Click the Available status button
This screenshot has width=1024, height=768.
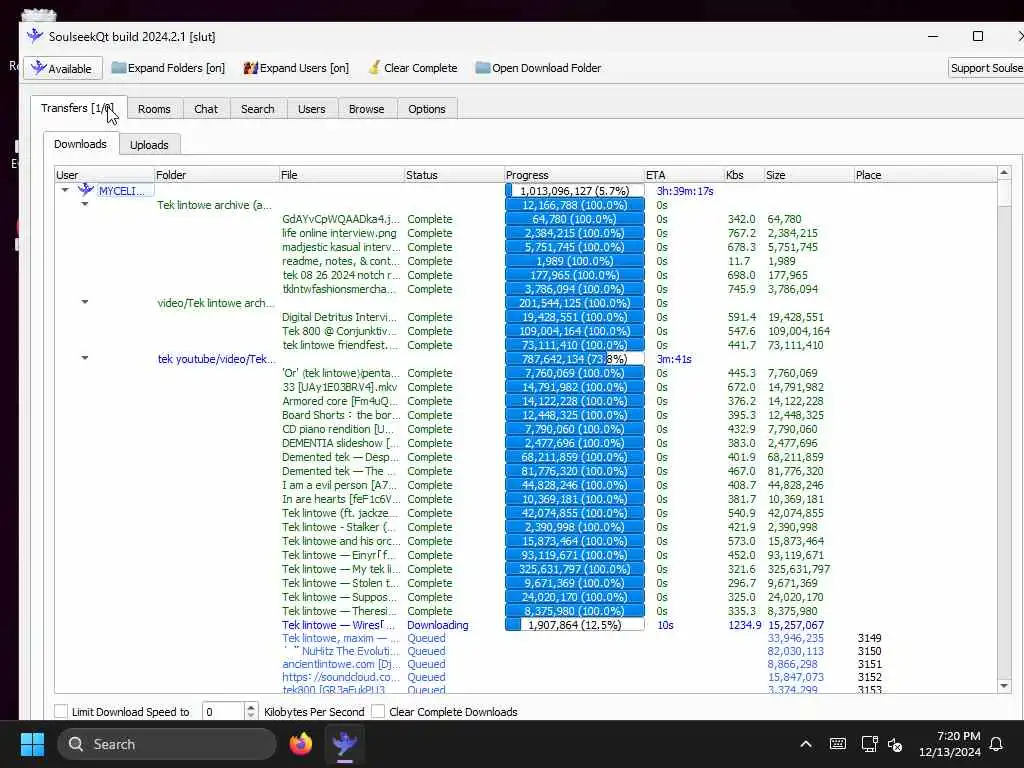click(63, 69)
